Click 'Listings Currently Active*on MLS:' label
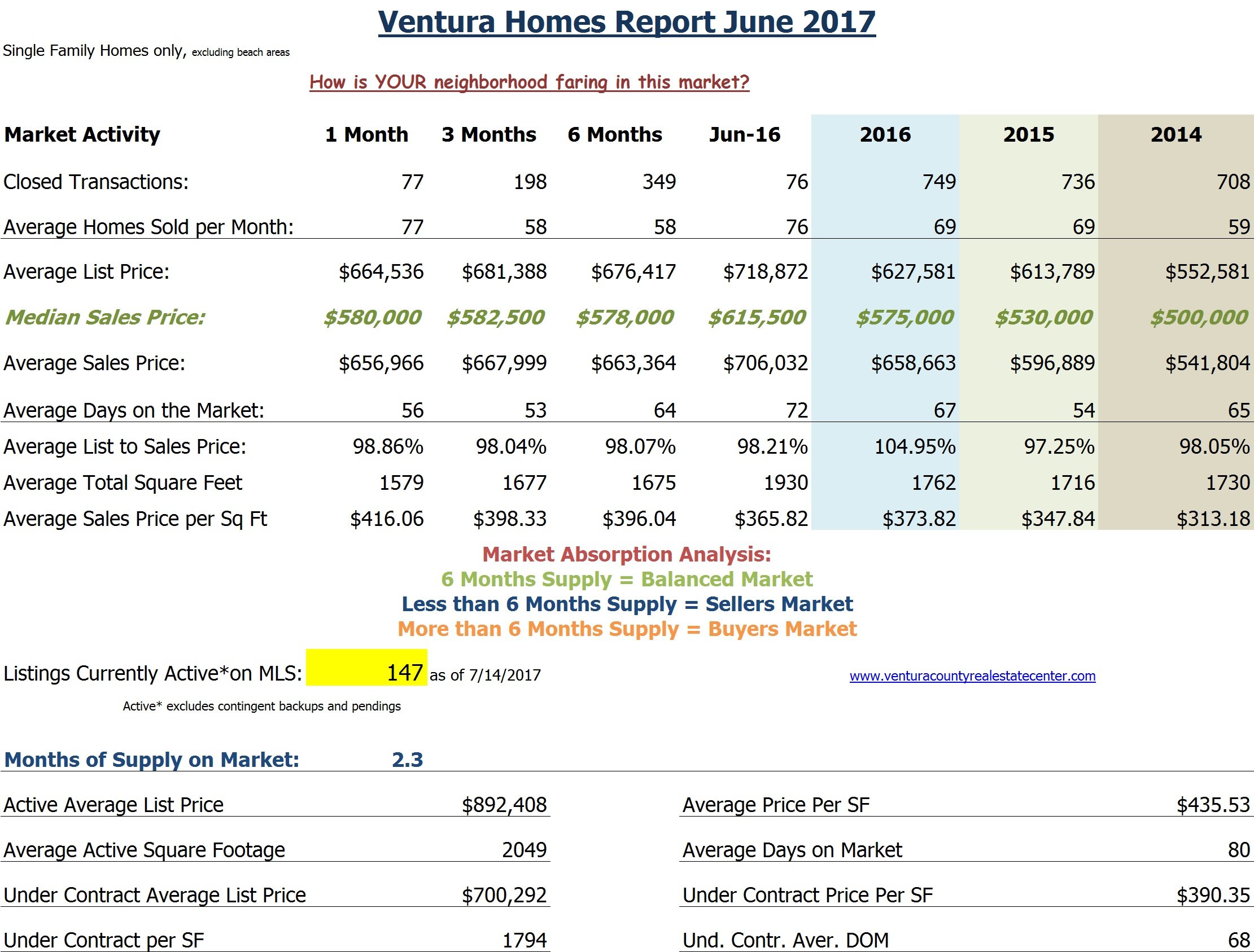Viewport: 1254px width, 952px height. pos(153,674)
